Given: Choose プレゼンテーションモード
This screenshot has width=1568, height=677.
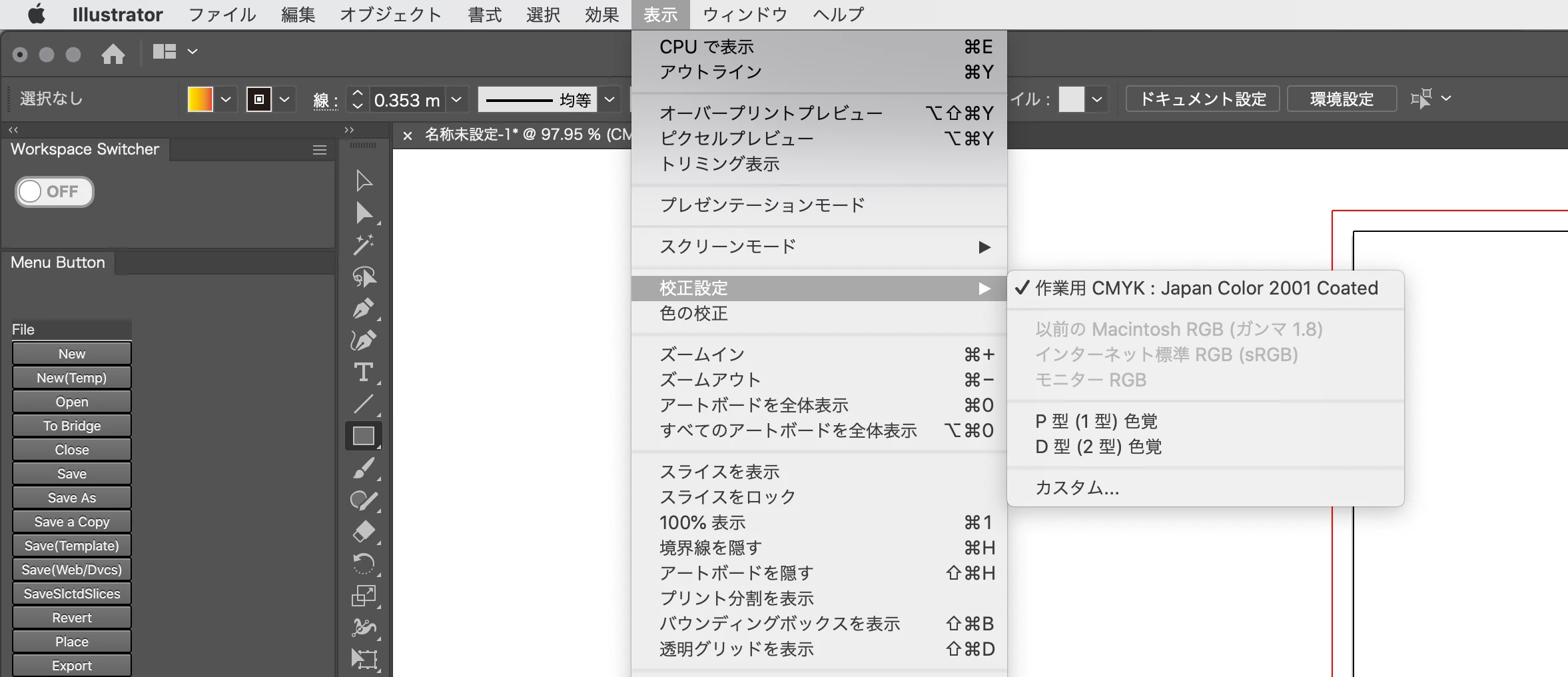Looking at the screenshot, I should (819, 205).
